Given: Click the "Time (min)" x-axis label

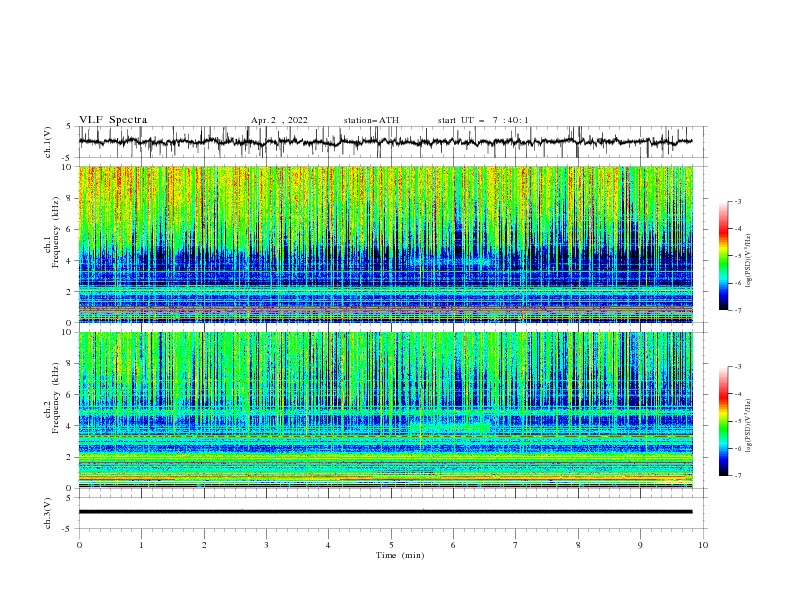Looking at the screenshot, I should [400, 555].
